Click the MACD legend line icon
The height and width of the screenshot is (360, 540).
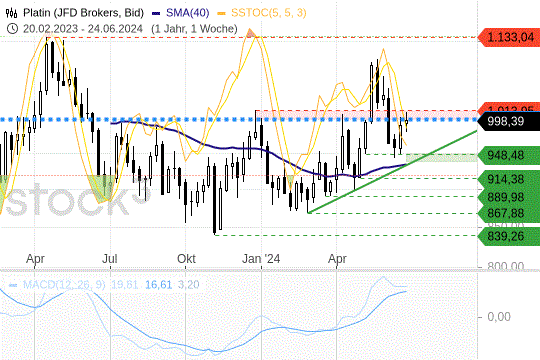click(13, 285)
